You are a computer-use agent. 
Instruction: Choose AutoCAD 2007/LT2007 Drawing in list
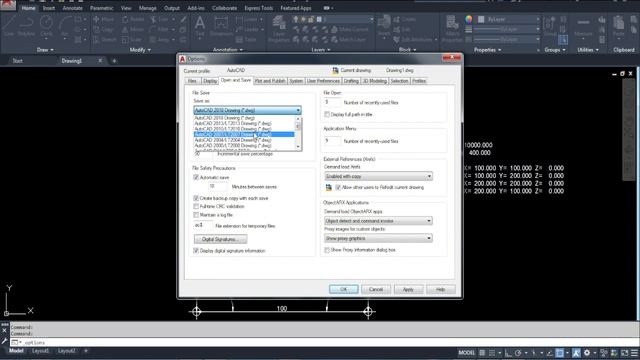(244, 134)
